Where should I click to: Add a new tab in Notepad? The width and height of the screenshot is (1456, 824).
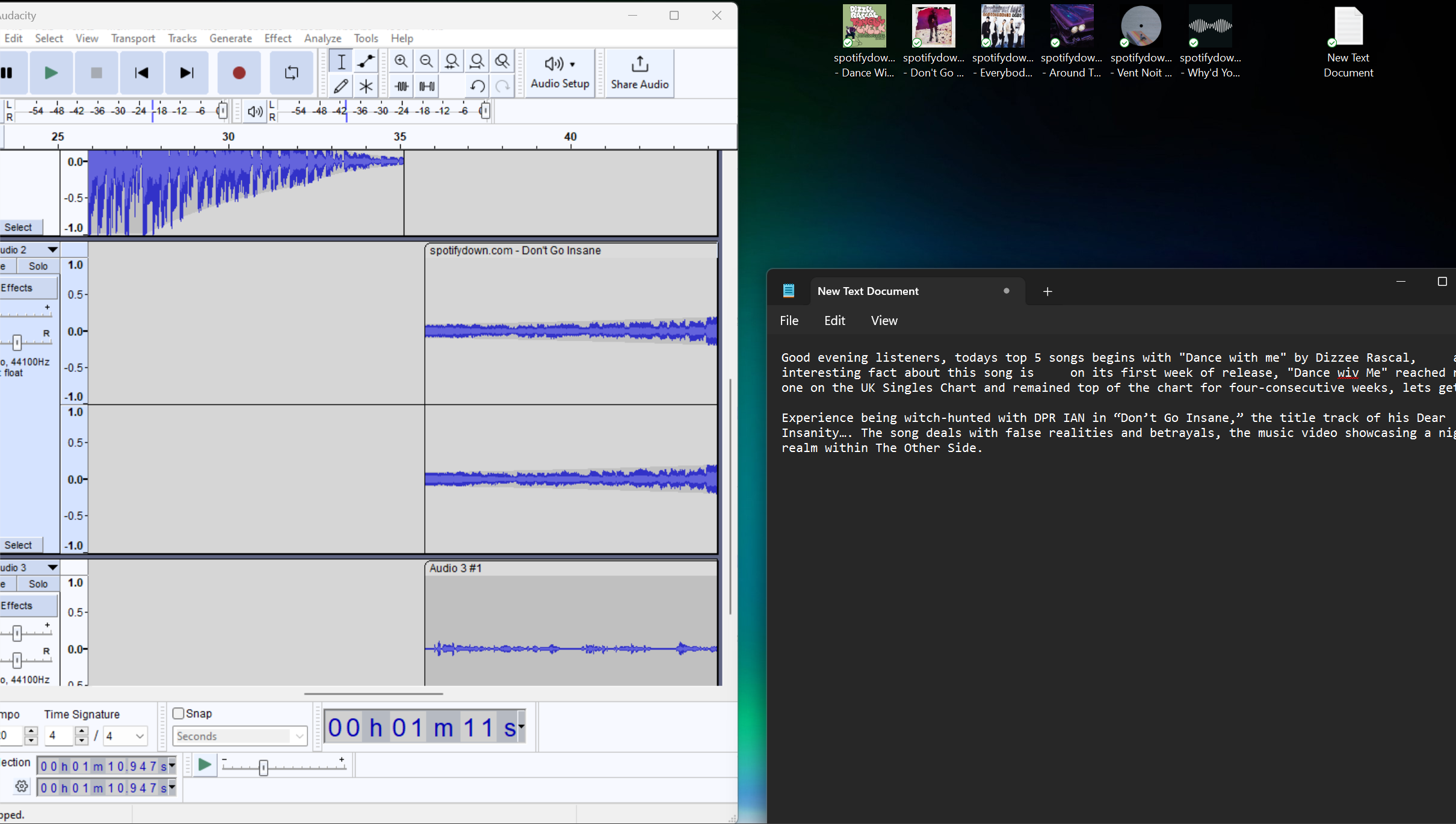tap(1047, 292)
